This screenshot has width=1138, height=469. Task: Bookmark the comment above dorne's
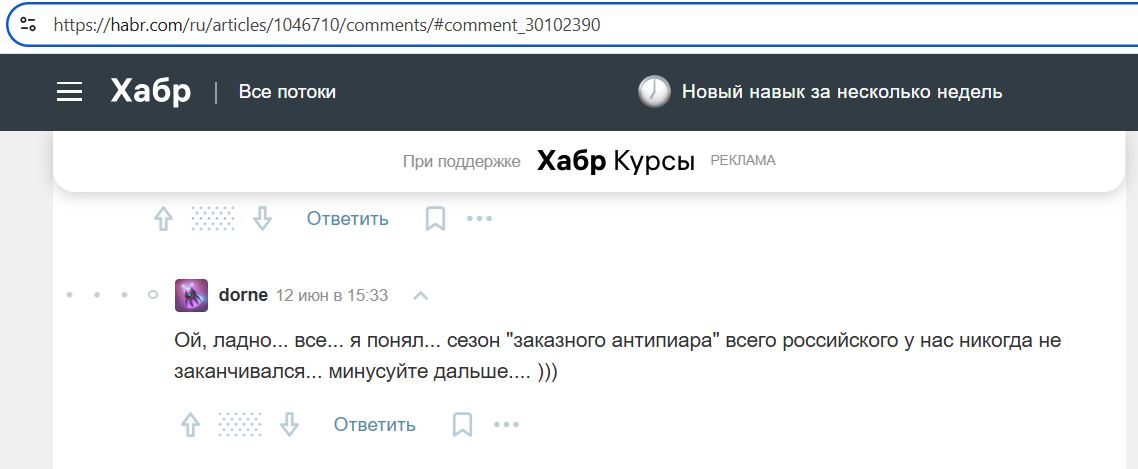pos(435,219)
